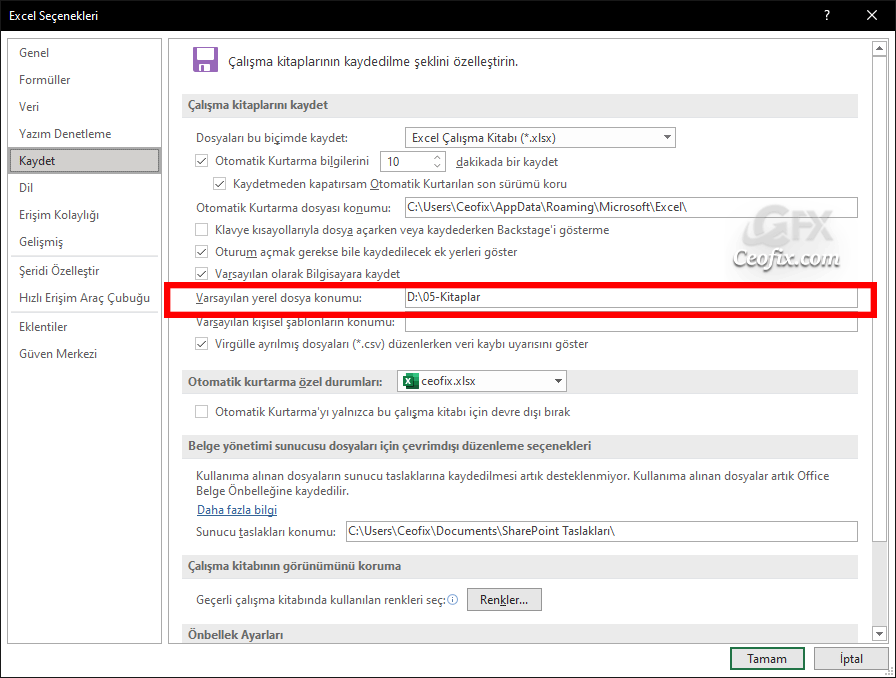
Task: Open the Güven Merkezi category
Action: click(85, 354)
